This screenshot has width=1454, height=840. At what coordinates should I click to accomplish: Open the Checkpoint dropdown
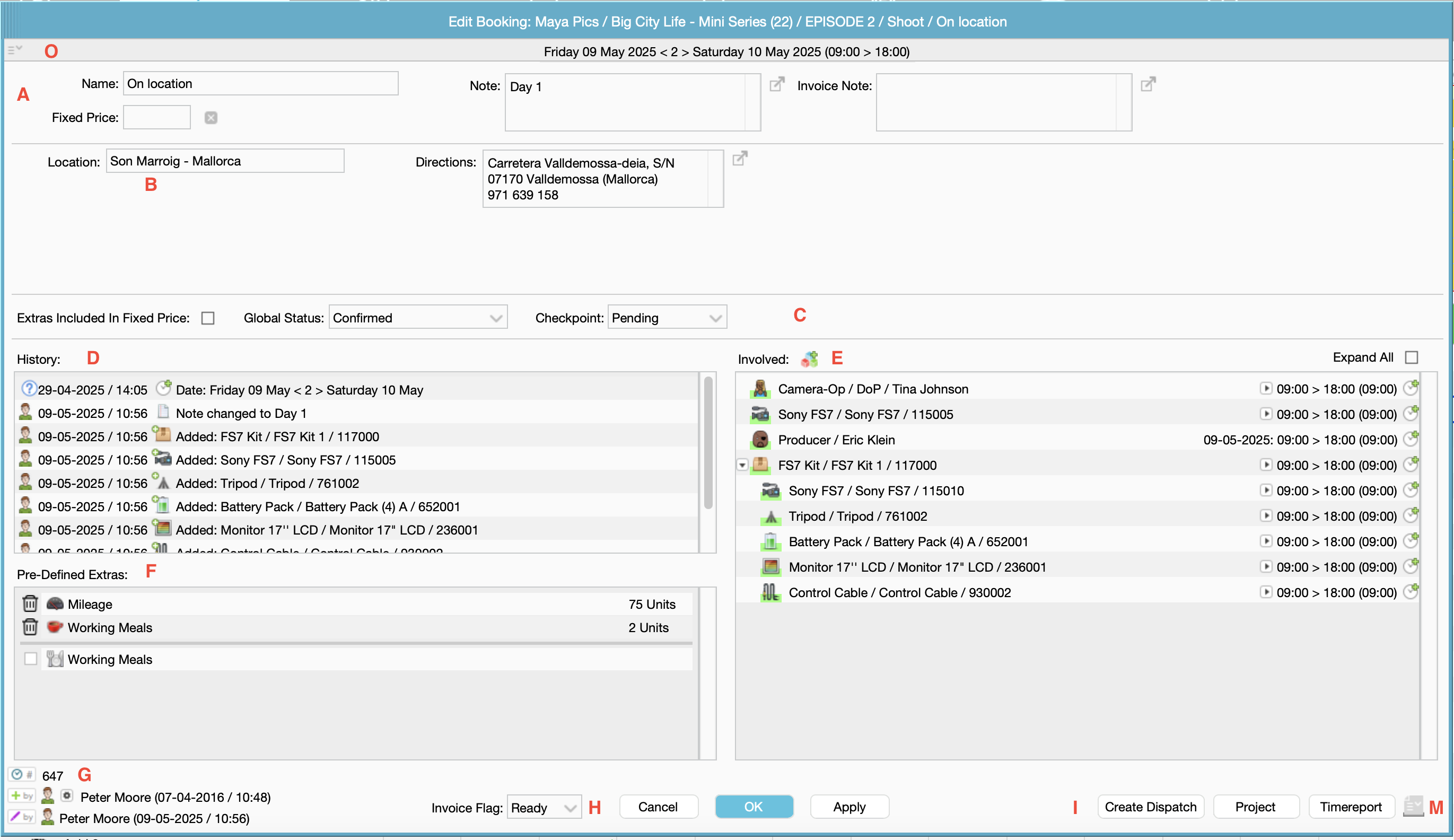(667, 318)
